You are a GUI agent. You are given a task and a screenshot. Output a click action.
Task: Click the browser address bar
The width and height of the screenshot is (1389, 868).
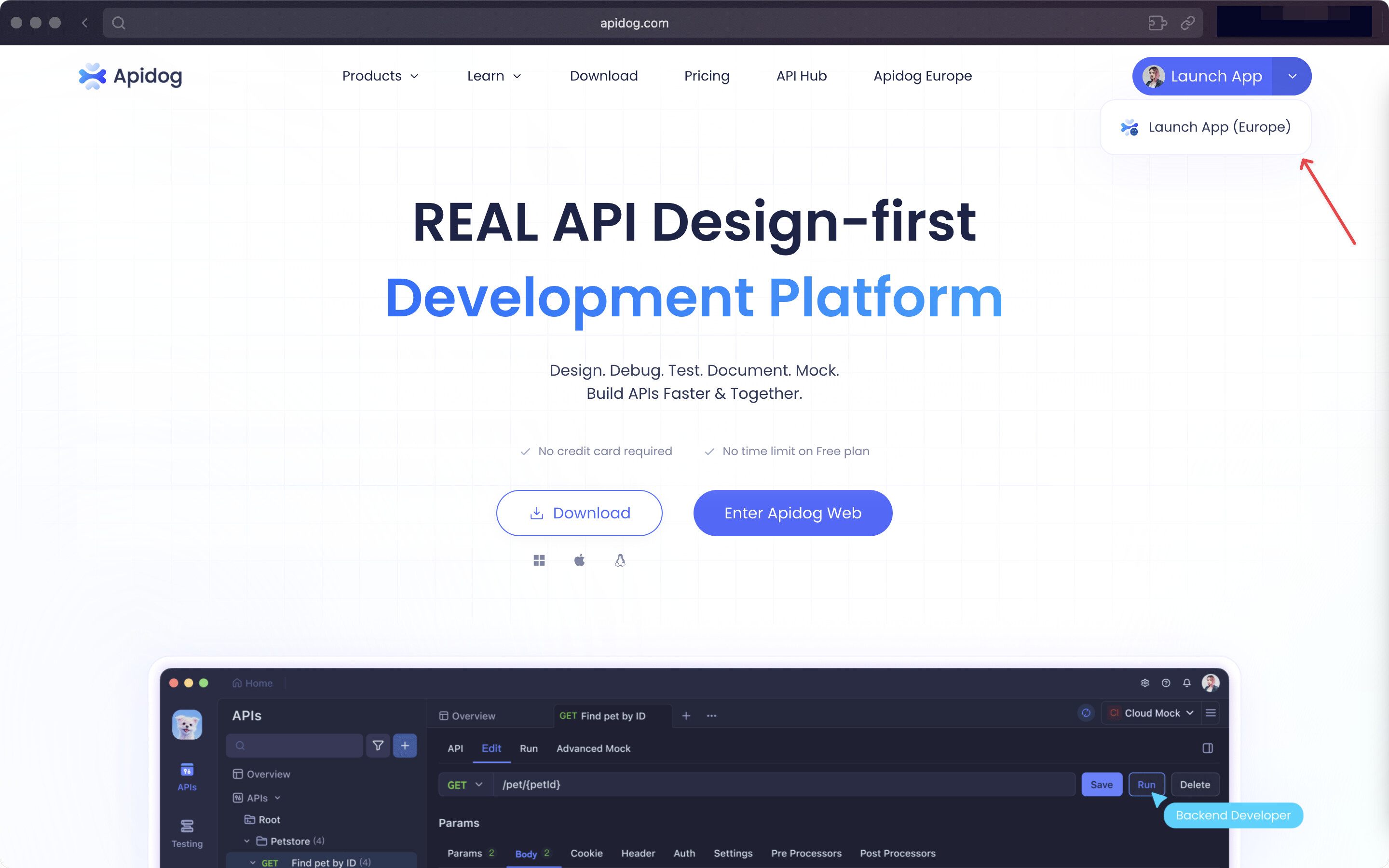click(634, 23)
